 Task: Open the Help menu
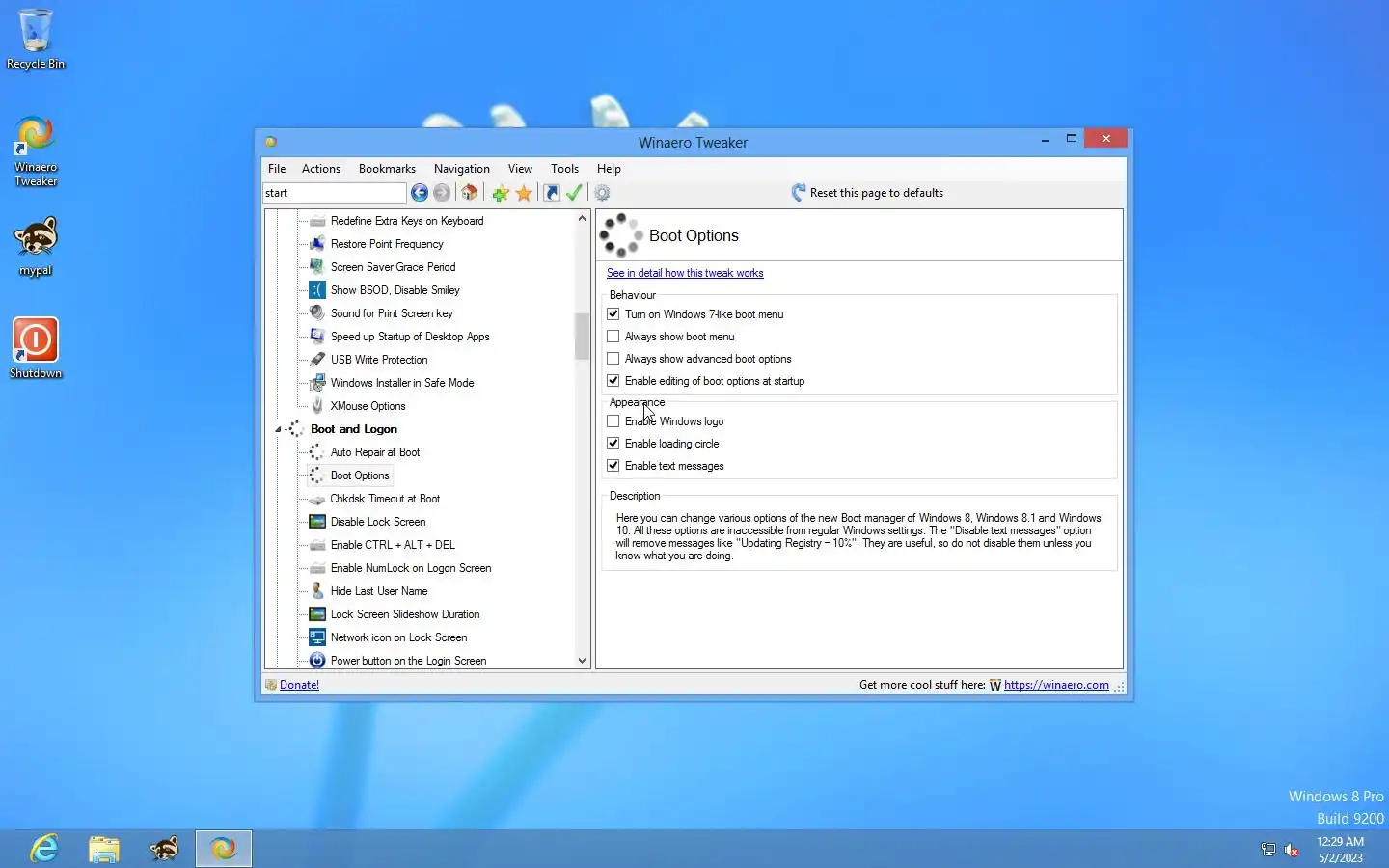pyautogui.click(x=609, y=169)
